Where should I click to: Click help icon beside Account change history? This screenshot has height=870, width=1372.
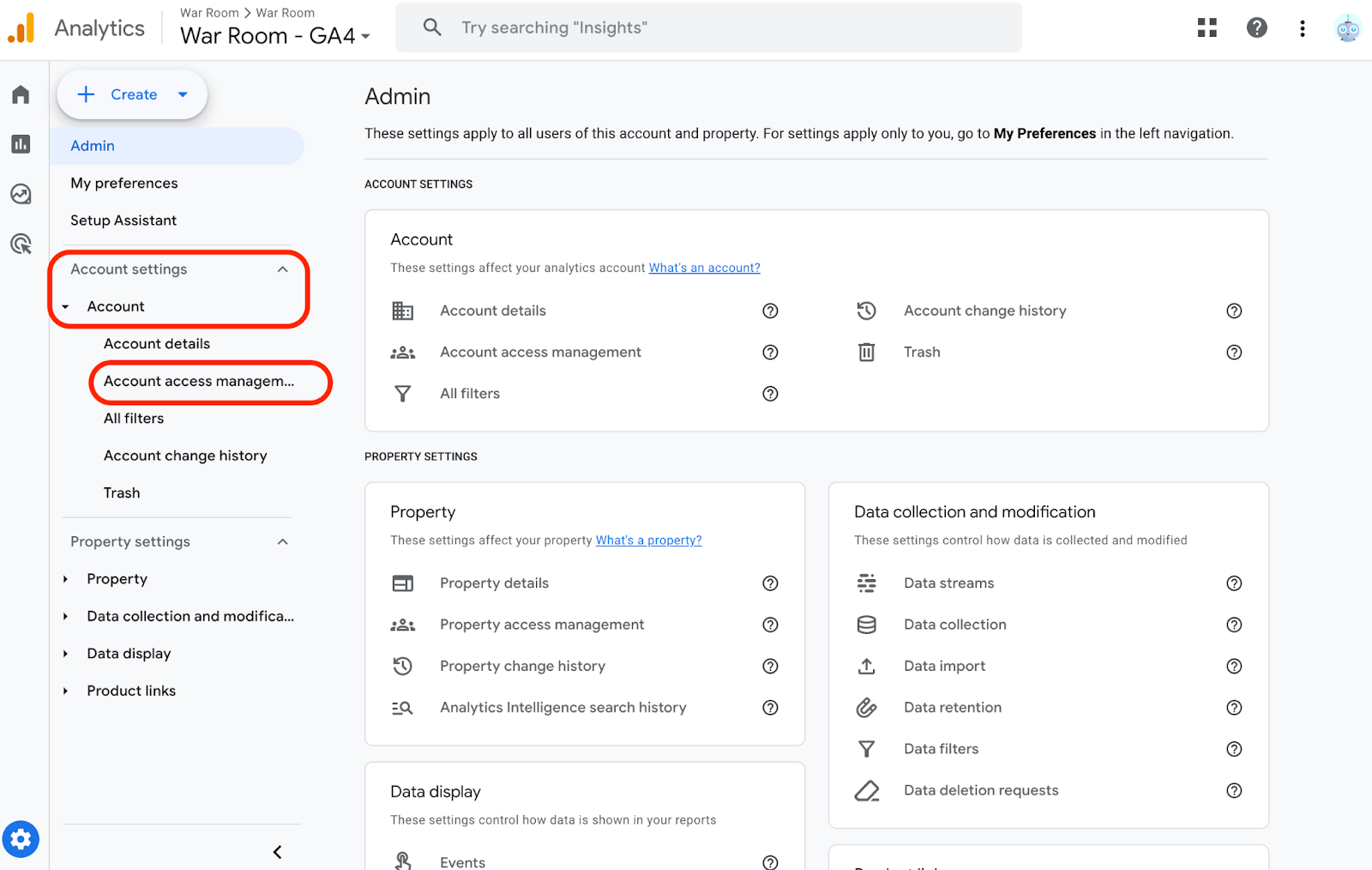click(1233, 311)
